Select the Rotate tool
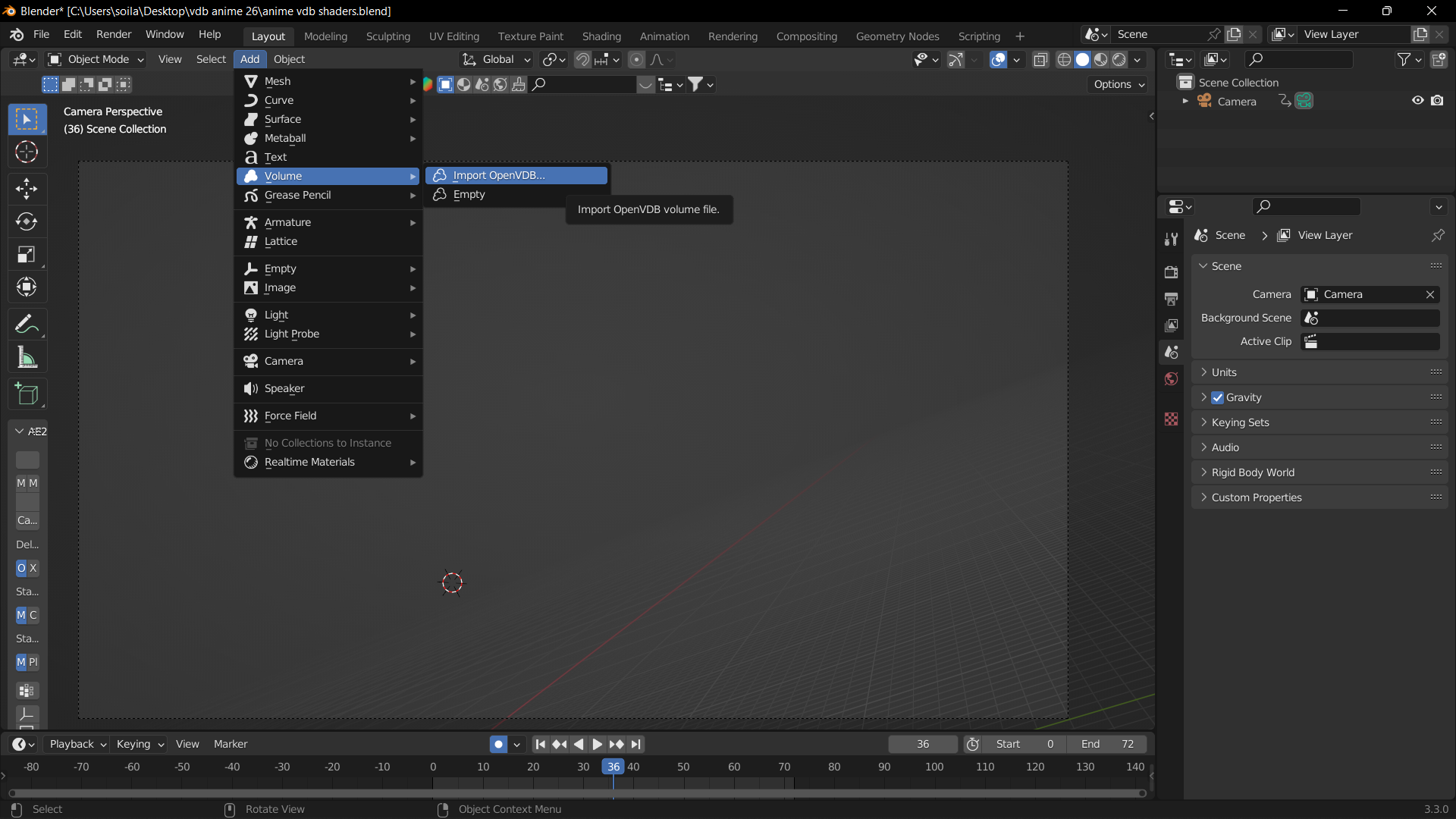 tap(27, 221)
